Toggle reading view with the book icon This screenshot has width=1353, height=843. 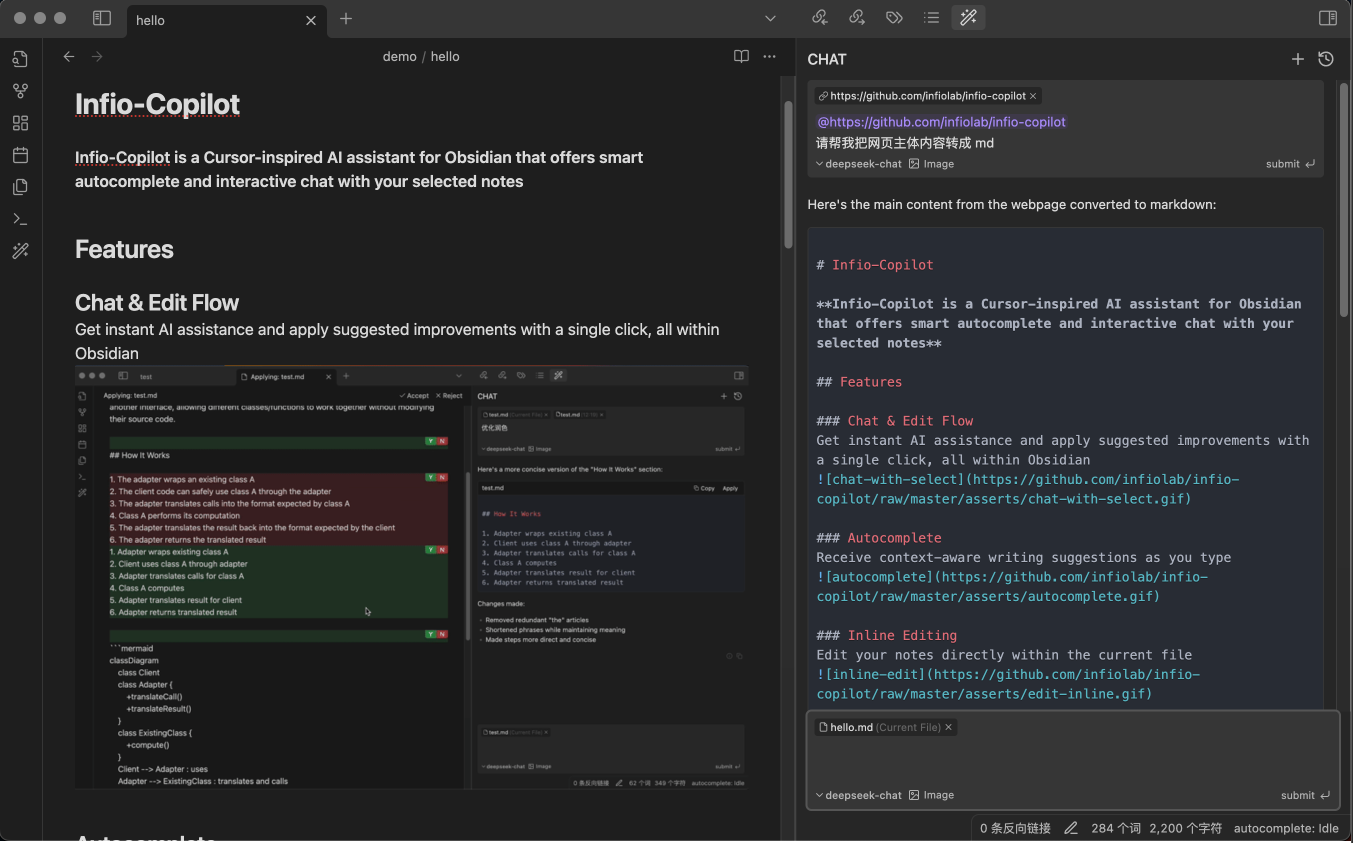pyautogui.click(x=741, y=56)
